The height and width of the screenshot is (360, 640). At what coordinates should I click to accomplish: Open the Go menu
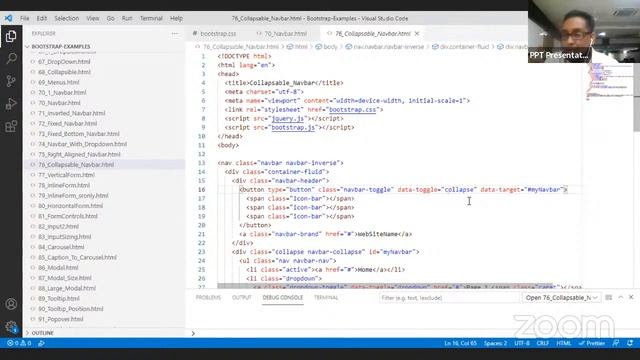[x=110, y=18]
